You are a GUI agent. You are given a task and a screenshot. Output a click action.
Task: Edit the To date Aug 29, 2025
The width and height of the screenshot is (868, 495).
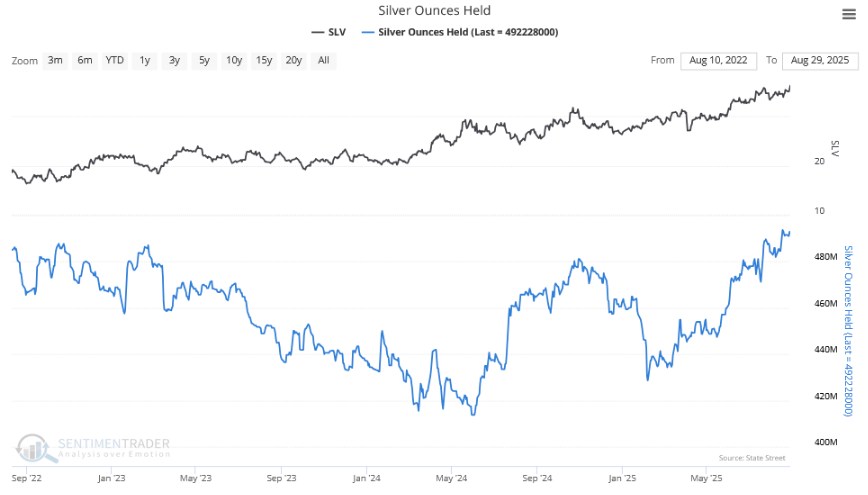point(820,60)
